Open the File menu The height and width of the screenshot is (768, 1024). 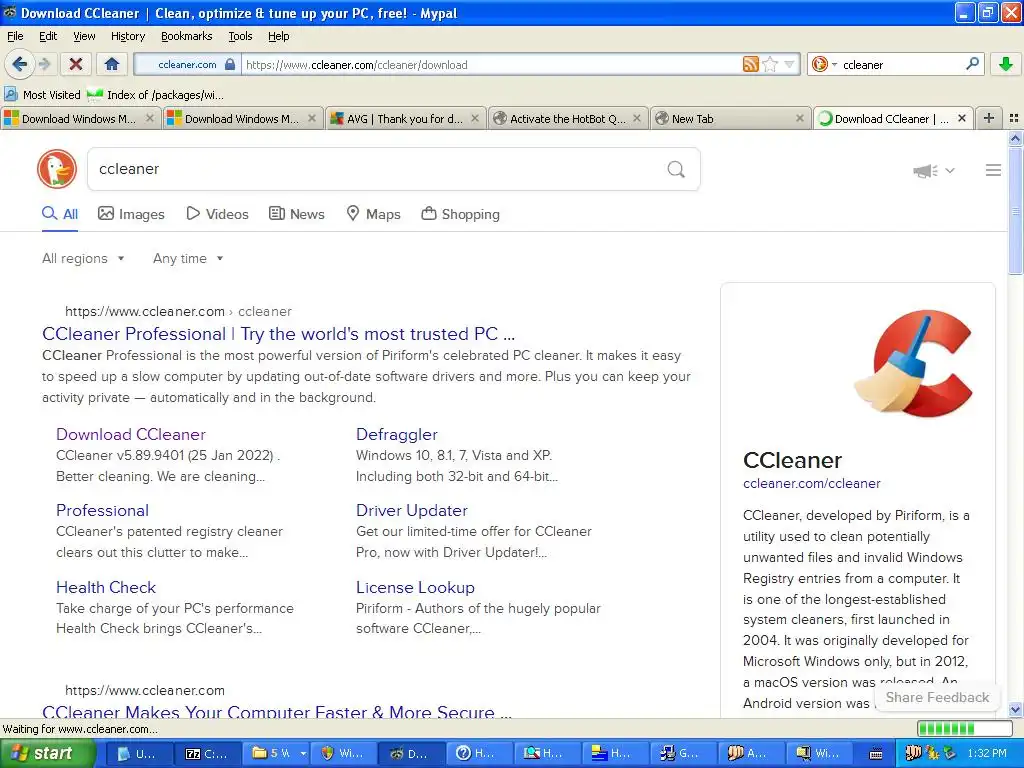pos(15,36)
